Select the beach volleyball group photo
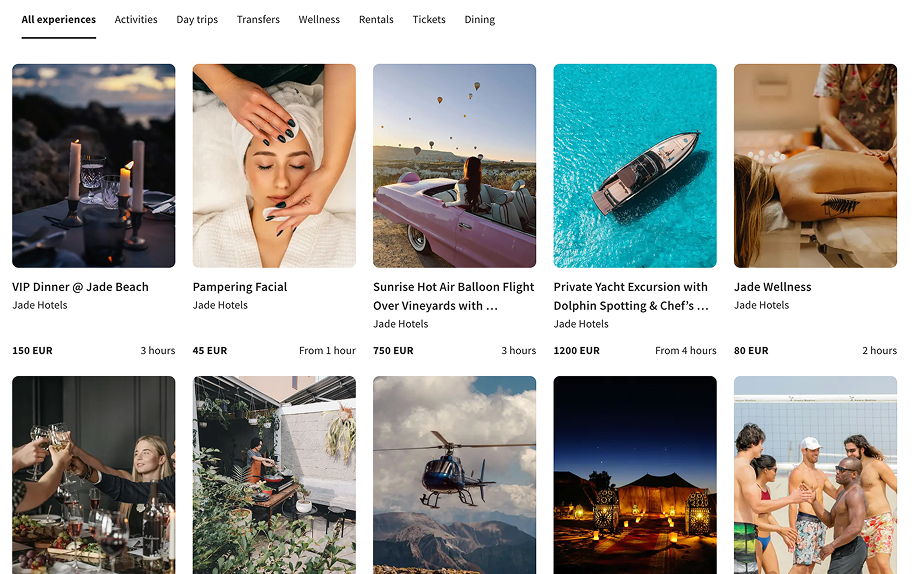The width and height of the screenshot is (918, 574). coord(815,475)
